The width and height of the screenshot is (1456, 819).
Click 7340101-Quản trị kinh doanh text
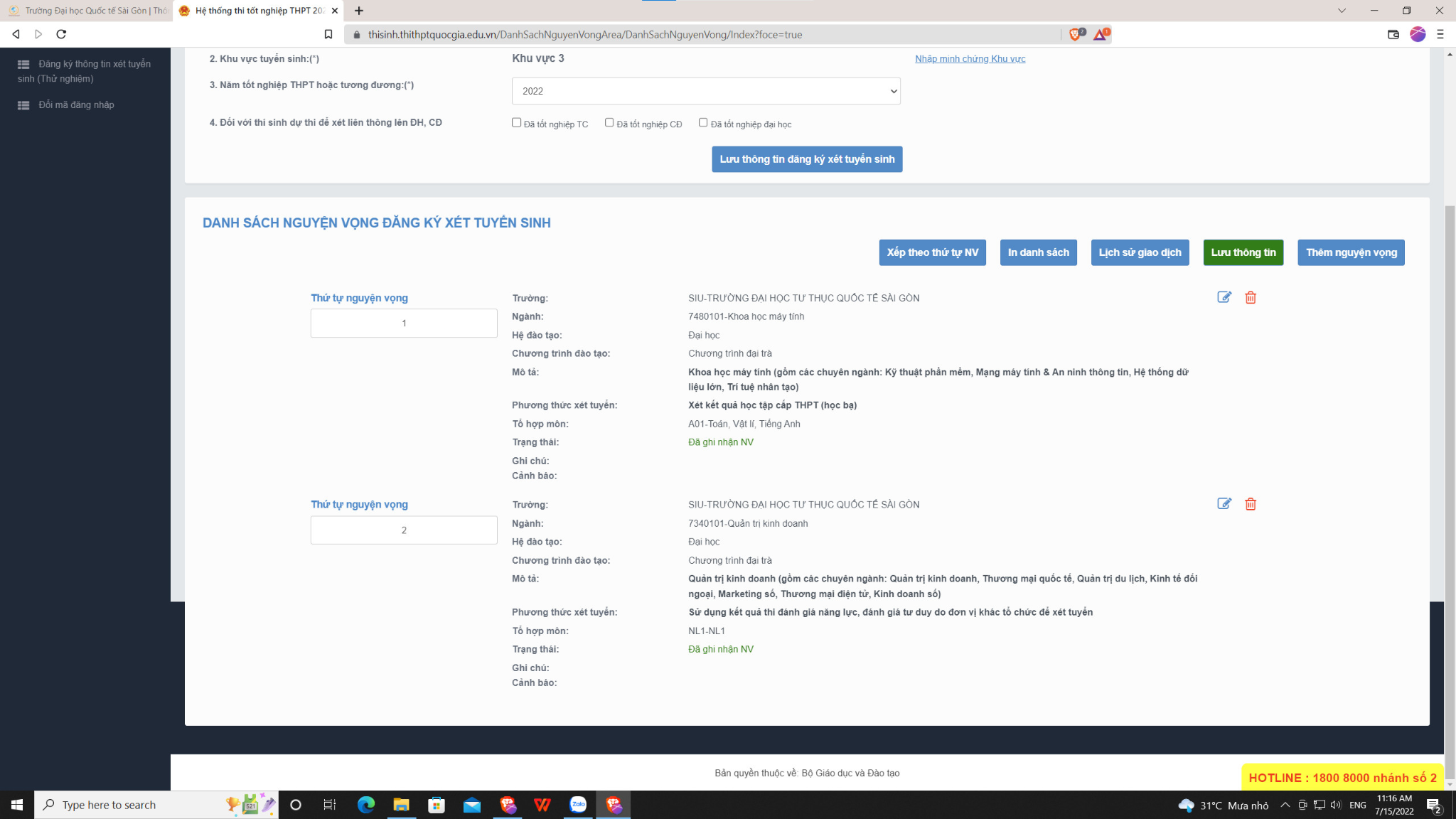tap(747, 523)
